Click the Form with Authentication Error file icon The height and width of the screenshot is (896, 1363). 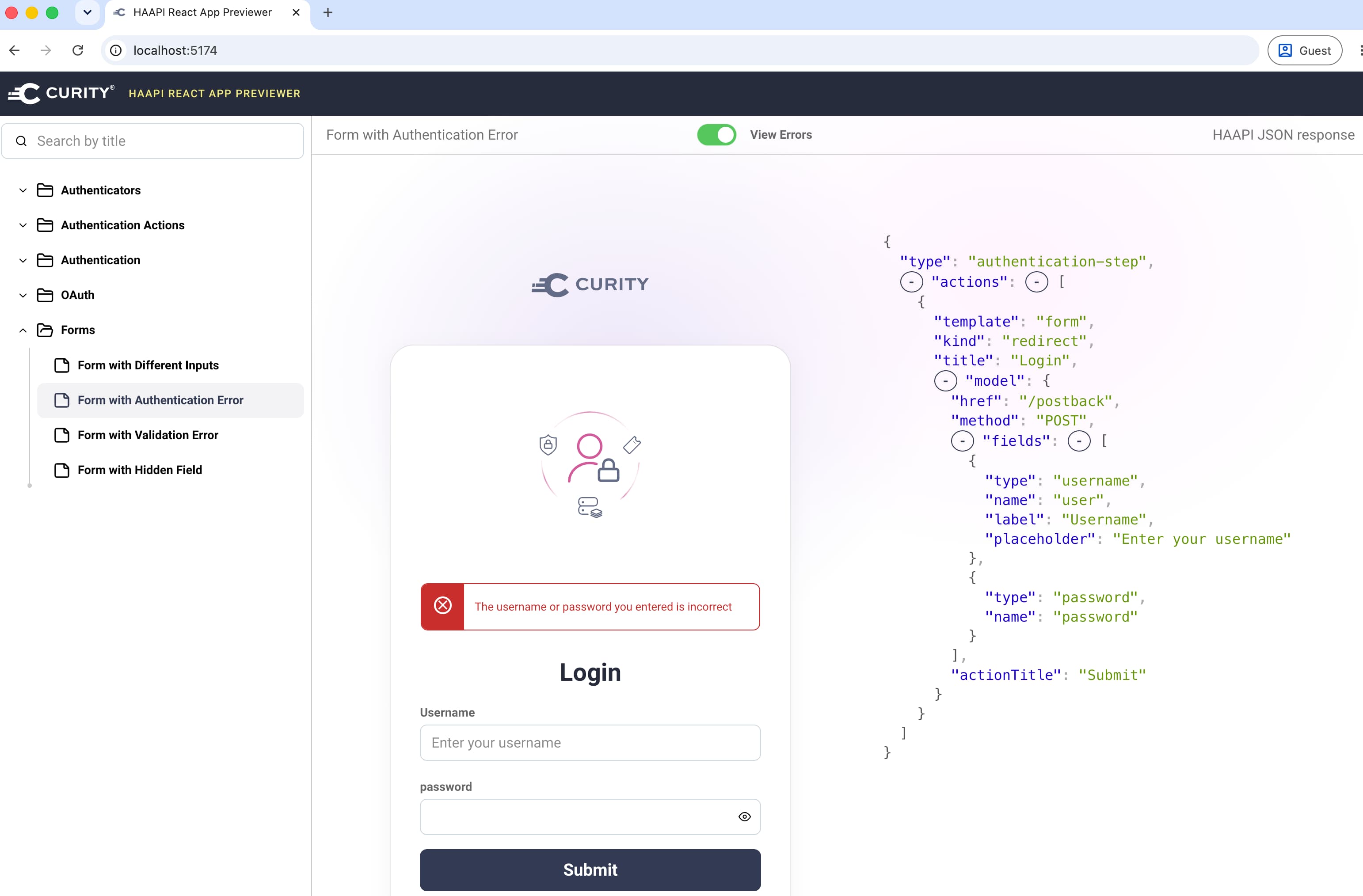(x=62, y=400)
